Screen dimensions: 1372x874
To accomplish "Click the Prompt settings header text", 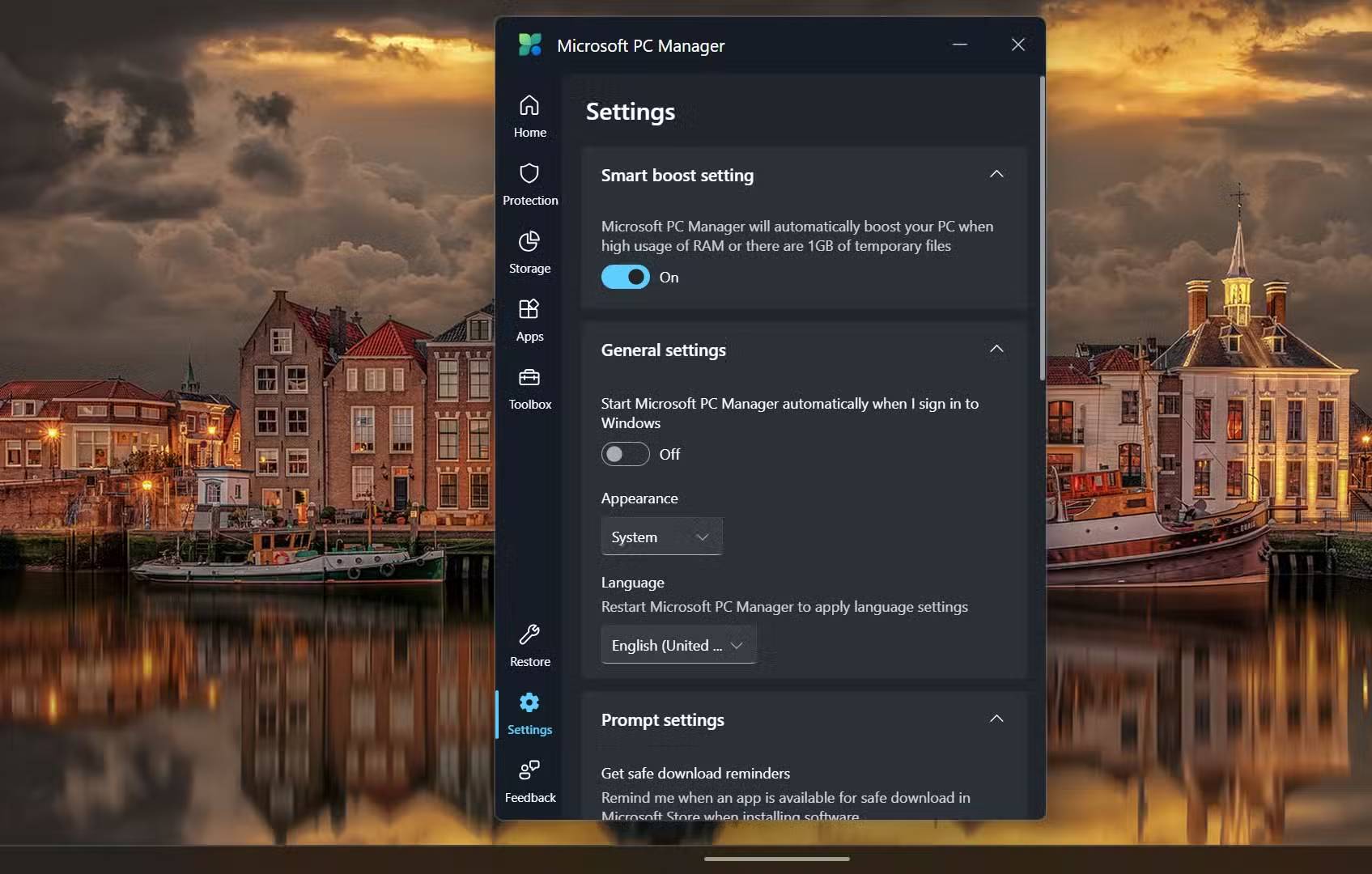I will (x=662, y=720).
